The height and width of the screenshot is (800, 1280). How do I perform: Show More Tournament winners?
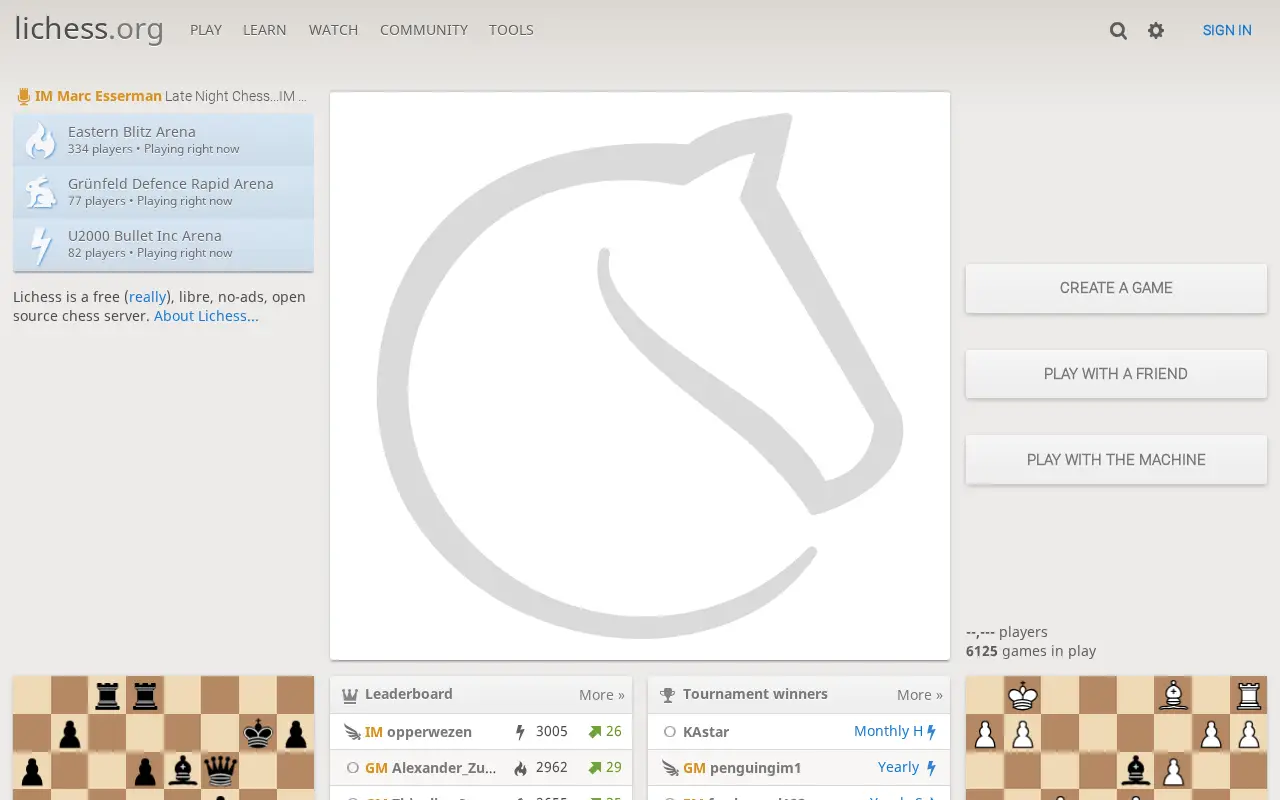920,695
